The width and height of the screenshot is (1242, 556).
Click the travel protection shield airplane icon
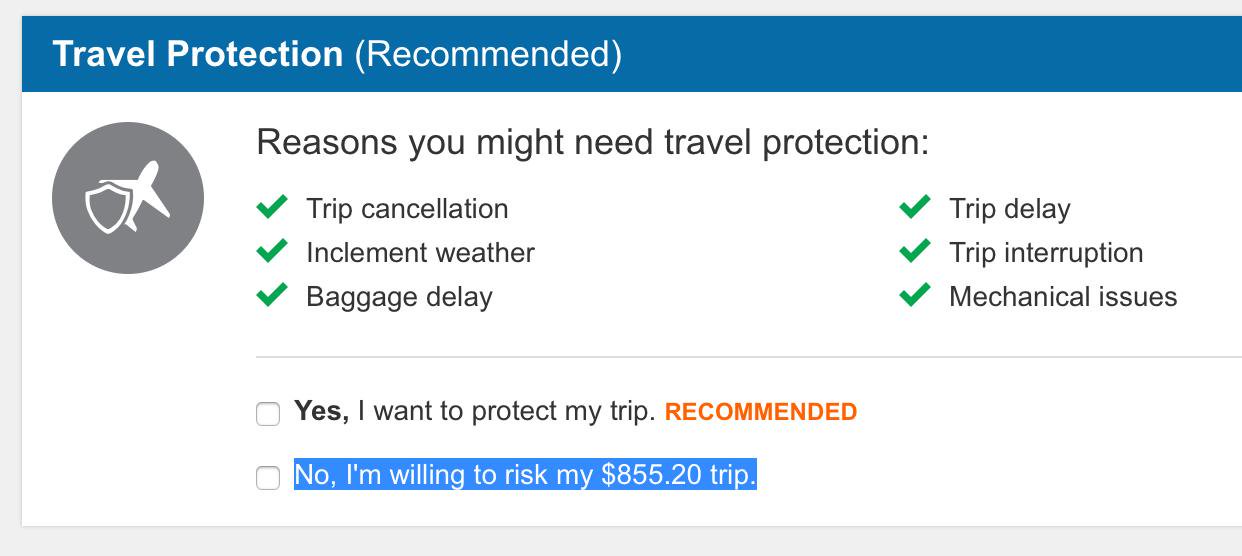tap(128, 198)
